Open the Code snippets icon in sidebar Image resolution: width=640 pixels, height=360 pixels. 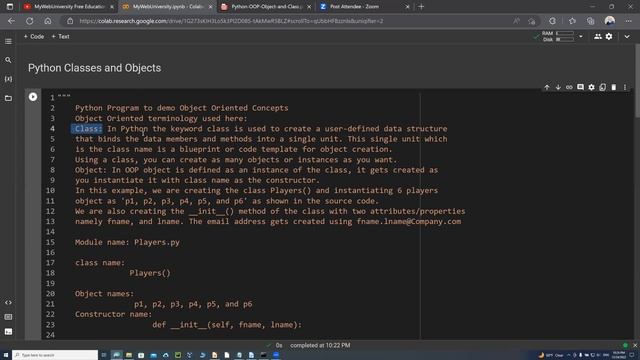click(x=8, y=302)
